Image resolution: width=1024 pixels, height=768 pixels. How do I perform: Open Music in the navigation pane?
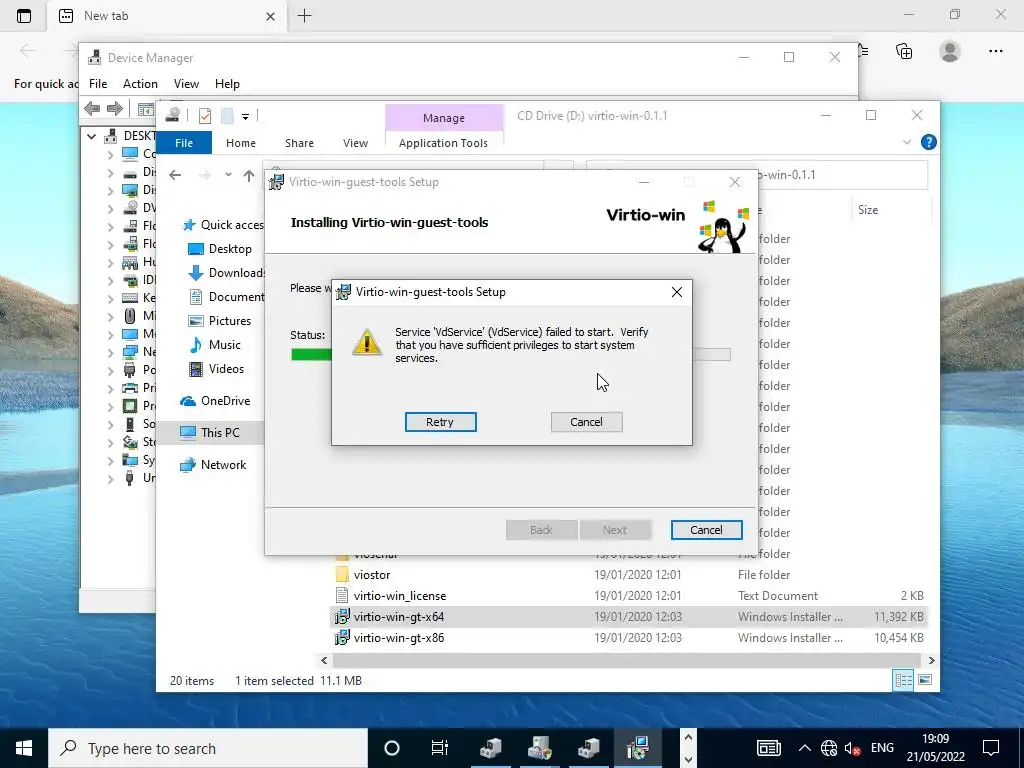215,345
